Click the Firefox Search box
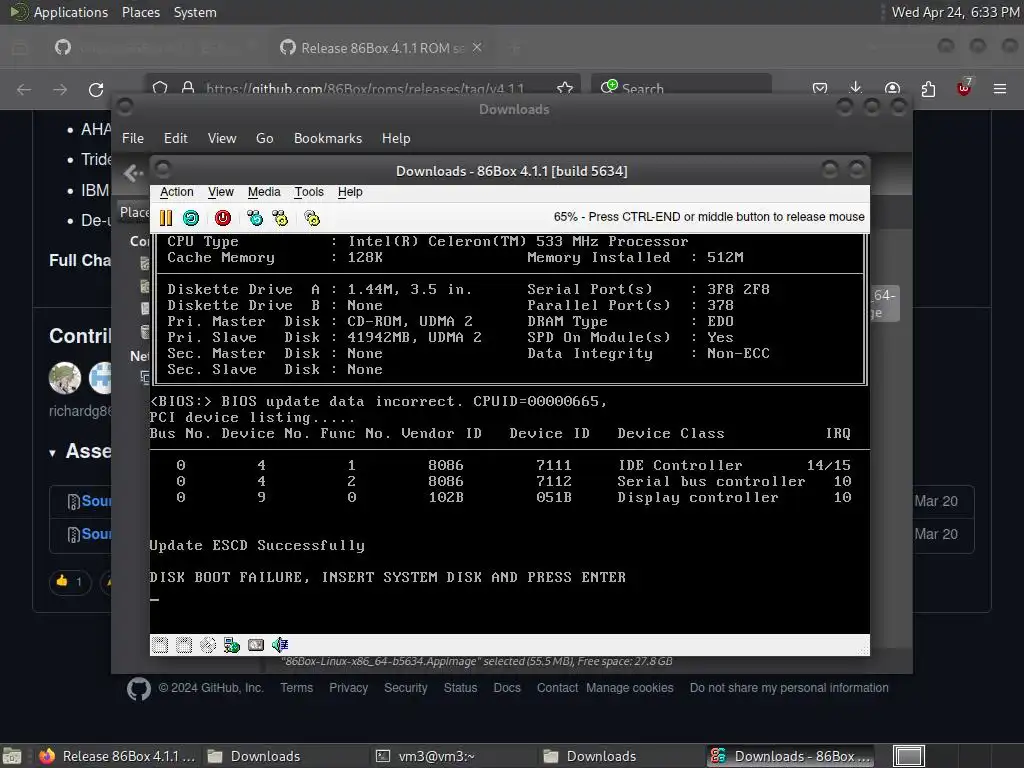 pyautogui.click(x=682, y=88)
